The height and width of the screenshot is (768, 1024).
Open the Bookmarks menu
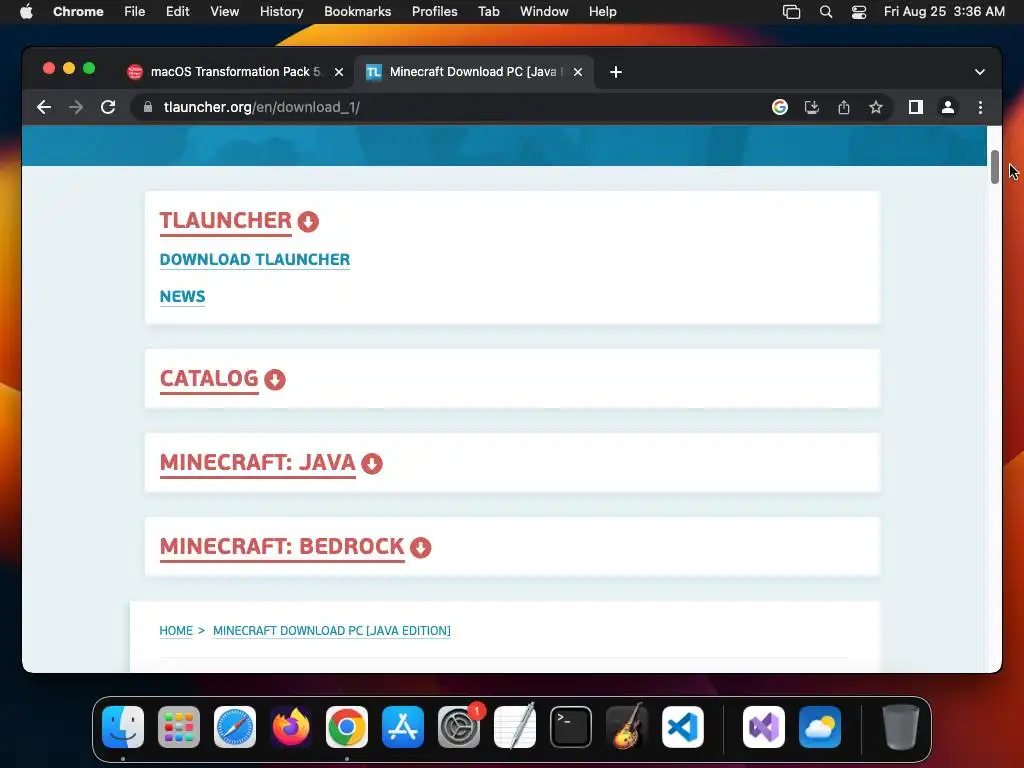[358, 12]
